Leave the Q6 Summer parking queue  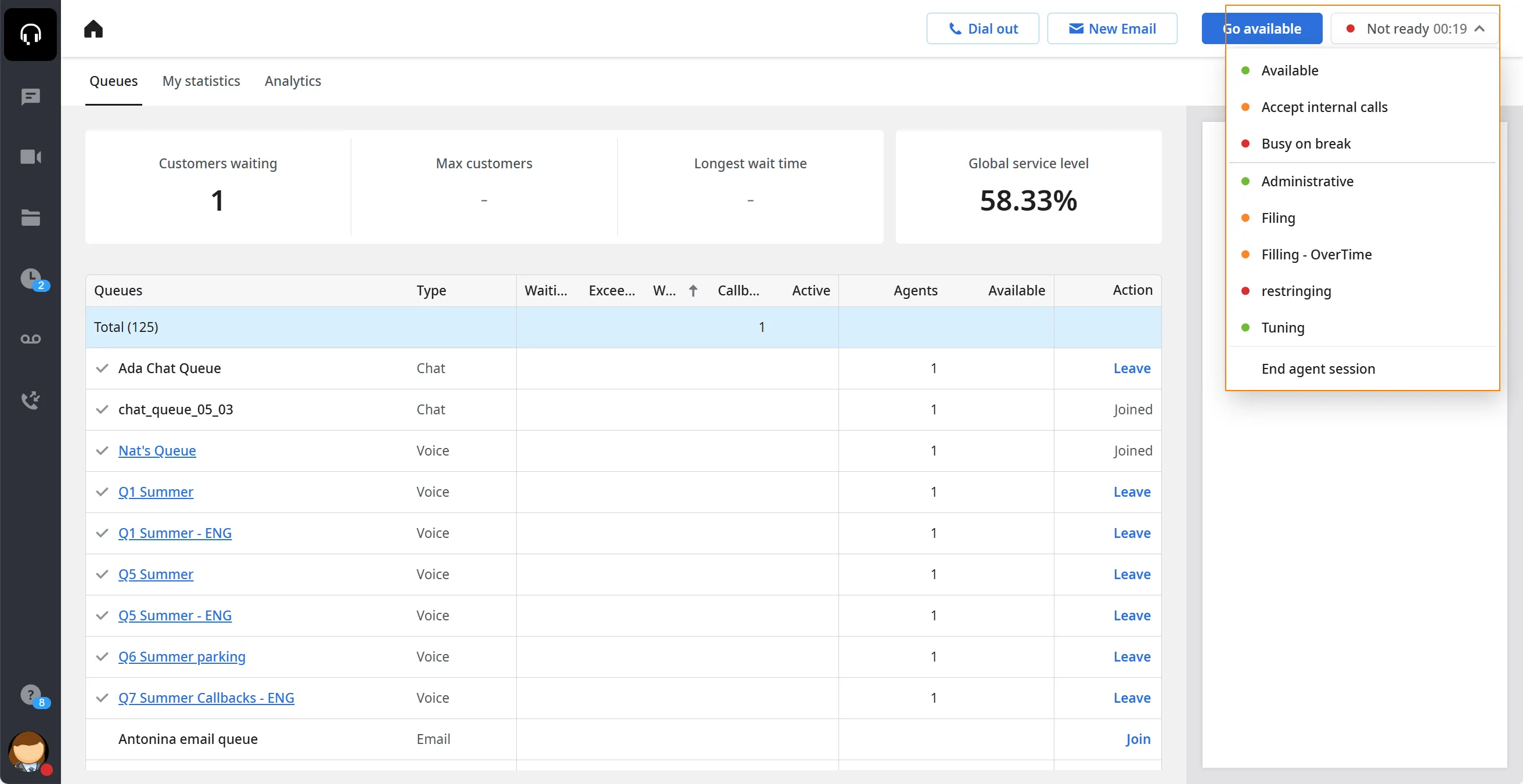point(1132,656)
